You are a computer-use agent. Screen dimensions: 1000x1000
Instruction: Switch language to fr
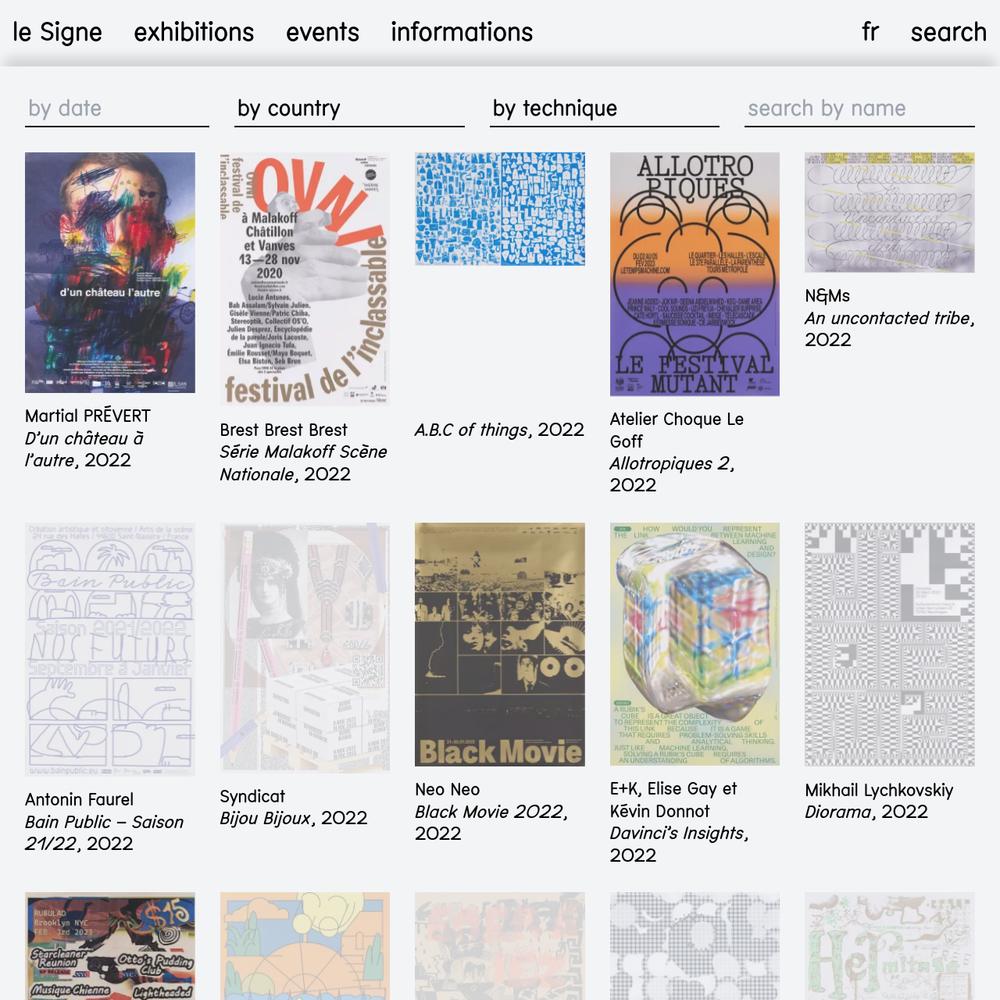tap(871, 32)
